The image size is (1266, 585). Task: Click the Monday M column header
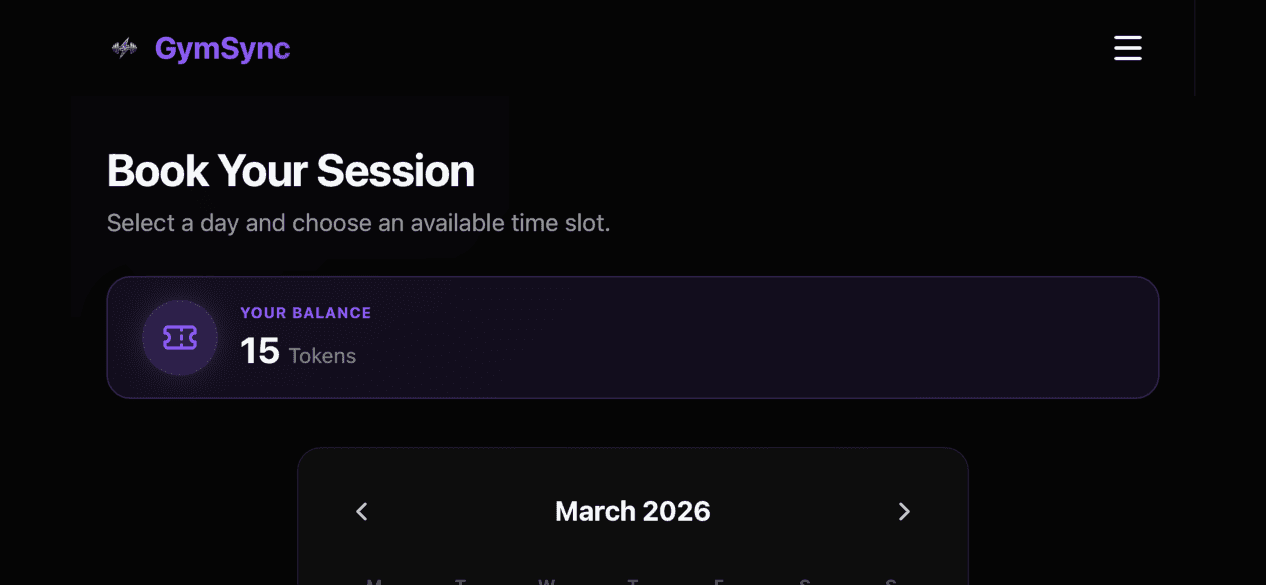coord(374,581)
